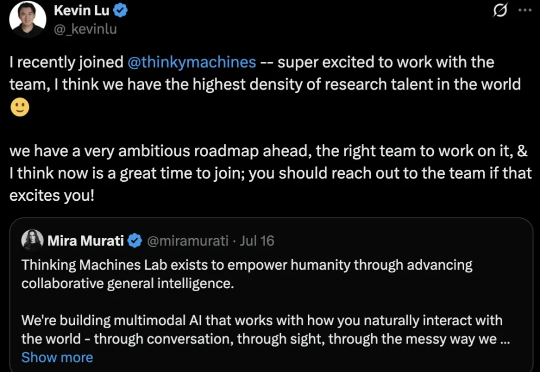Open the quoted tweet text about Thinking Machines Lab

(247, 274)
